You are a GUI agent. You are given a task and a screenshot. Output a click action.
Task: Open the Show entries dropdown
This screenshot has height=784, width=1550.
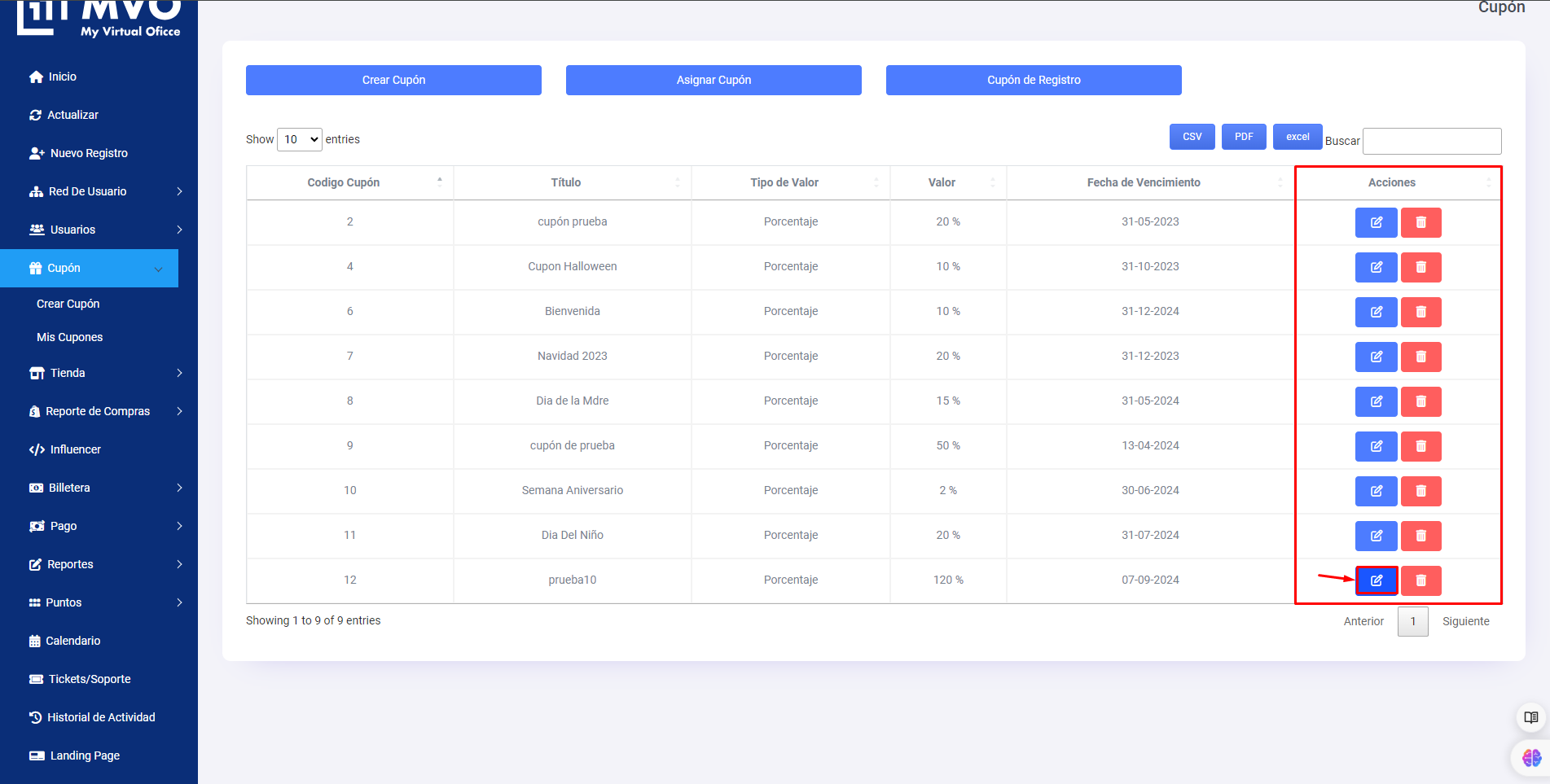point(300,139)
